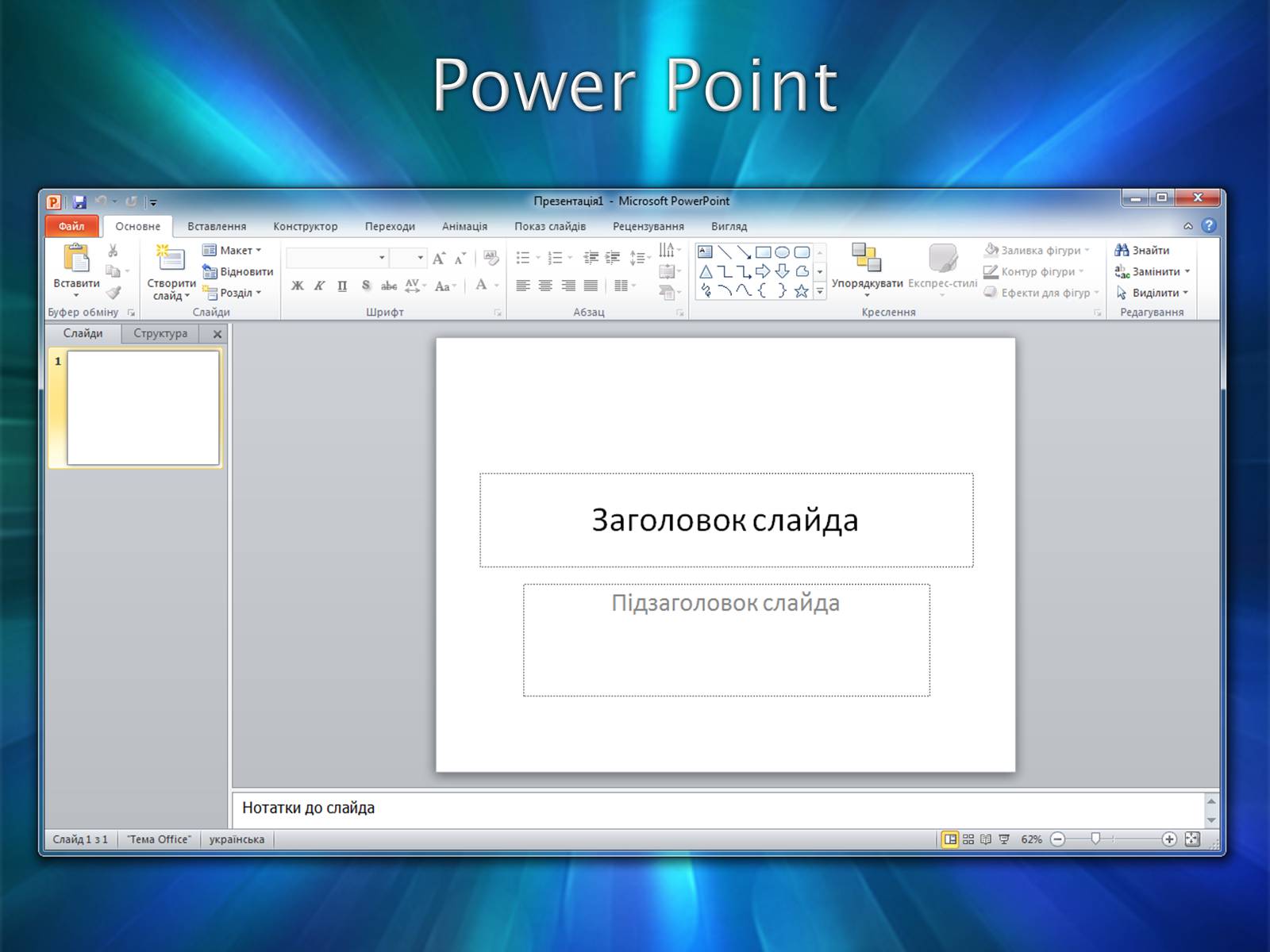Click zoom out minus button
The height and width of the screenshot is (952, 1270).
click(x=1057, y=839)
